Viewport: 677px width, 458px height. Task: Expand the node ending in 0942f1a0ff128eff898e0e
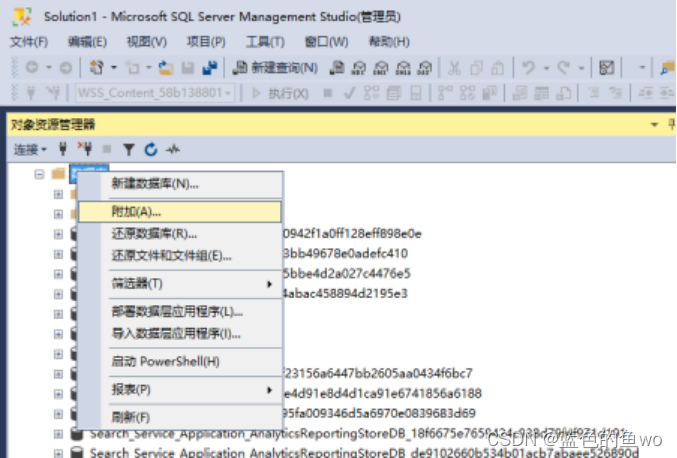(x=58, y=234)
